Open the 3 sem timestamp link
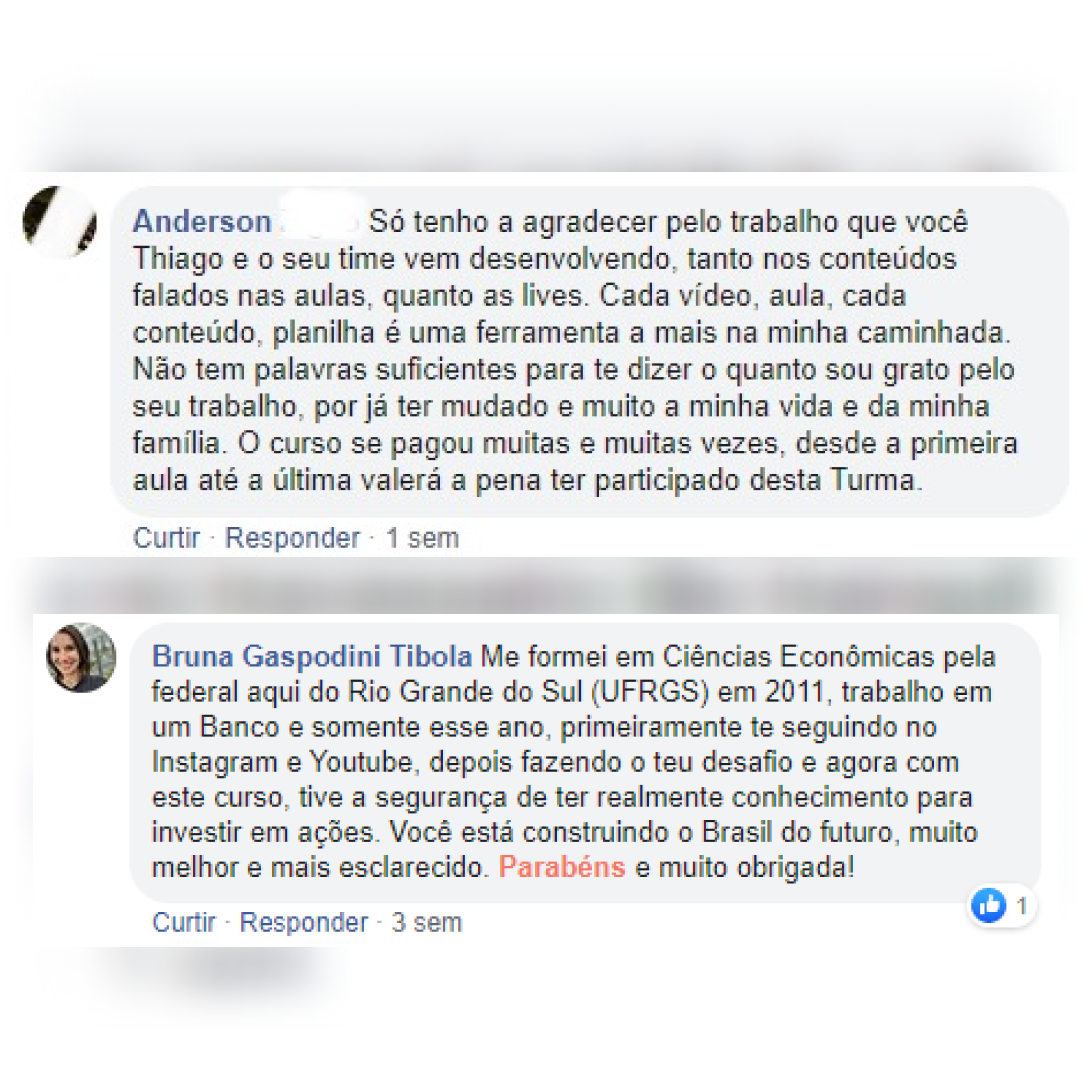Viewport: 1092px width, 1080px height. pyautogui.click(x=427, y=922)
